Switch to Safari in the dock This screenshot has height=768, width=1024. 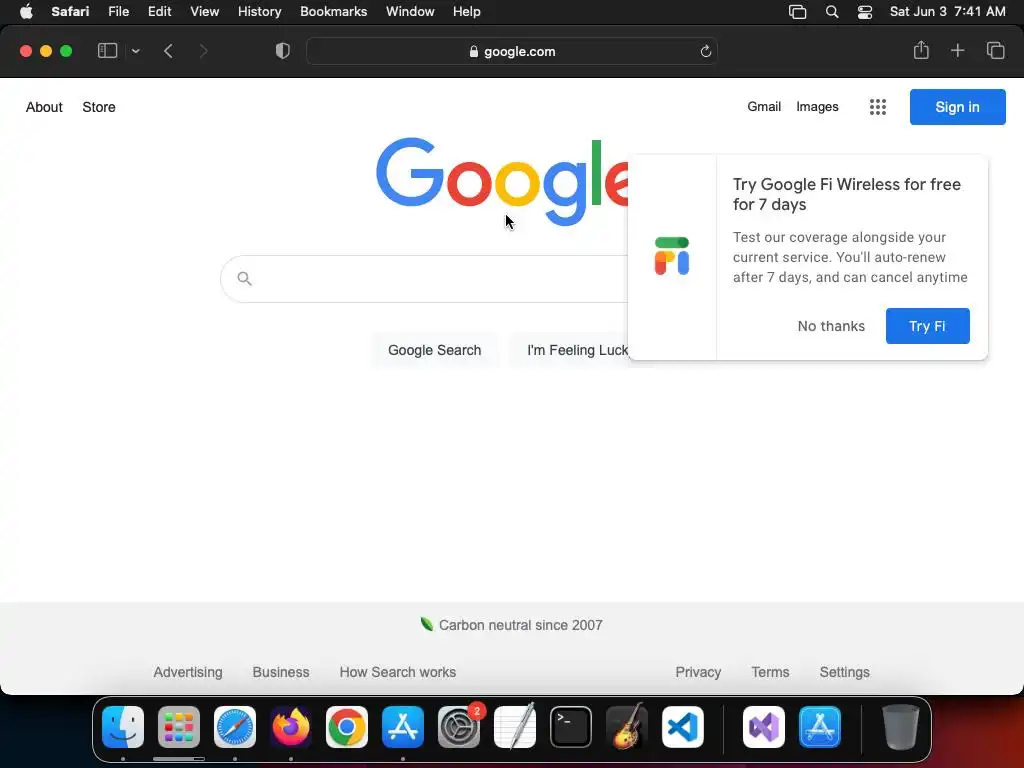pos(235,727)
